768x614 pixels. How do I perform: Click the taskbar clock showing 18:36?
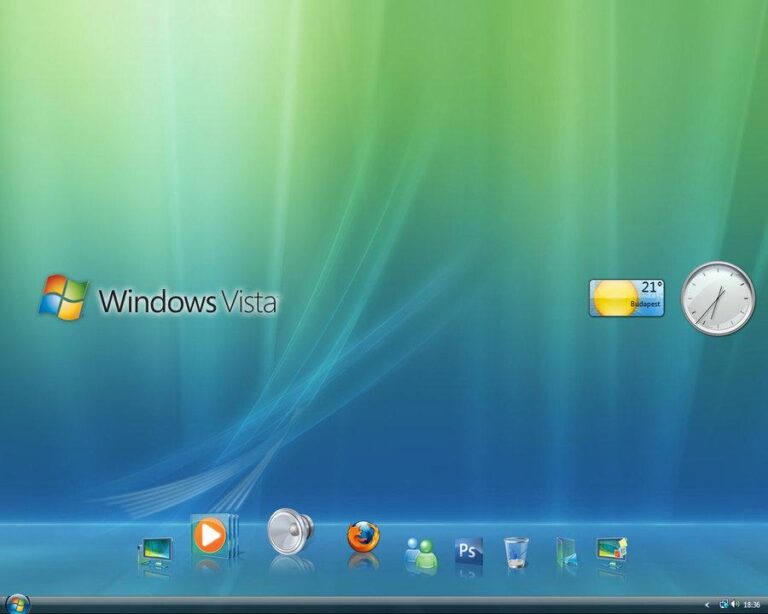752,605
